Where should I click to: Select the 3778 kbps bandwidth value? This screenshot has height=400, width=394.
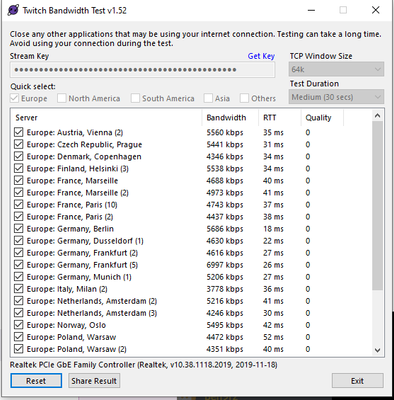click(225, 289)
